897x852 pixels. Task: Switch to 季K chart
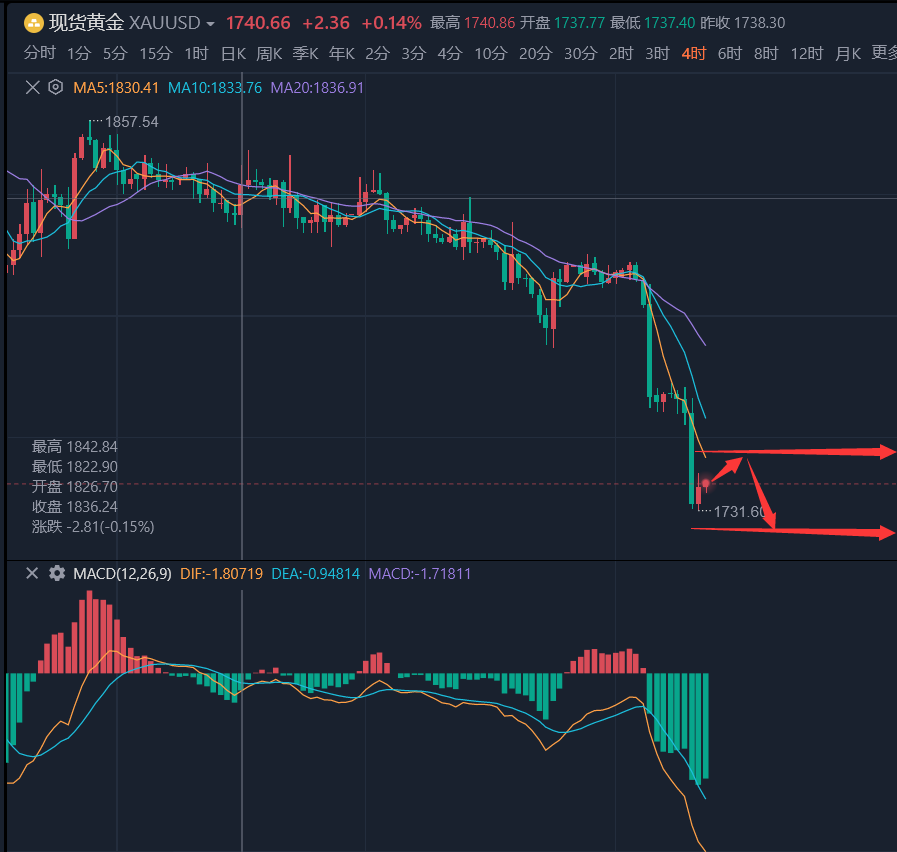tap(305, 53)
